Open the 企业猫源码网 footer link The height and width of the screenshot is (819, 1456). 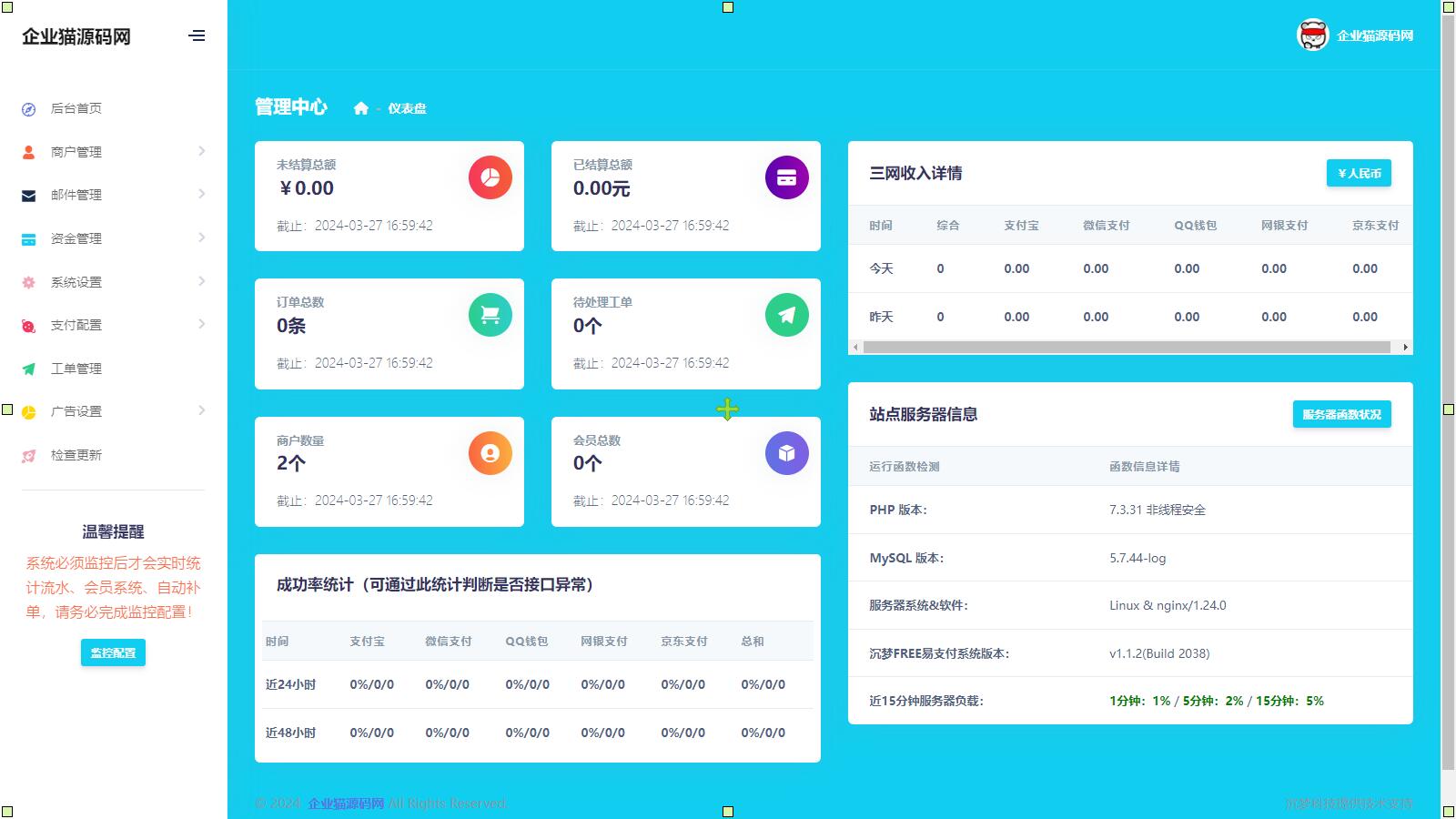click(346, 804)
